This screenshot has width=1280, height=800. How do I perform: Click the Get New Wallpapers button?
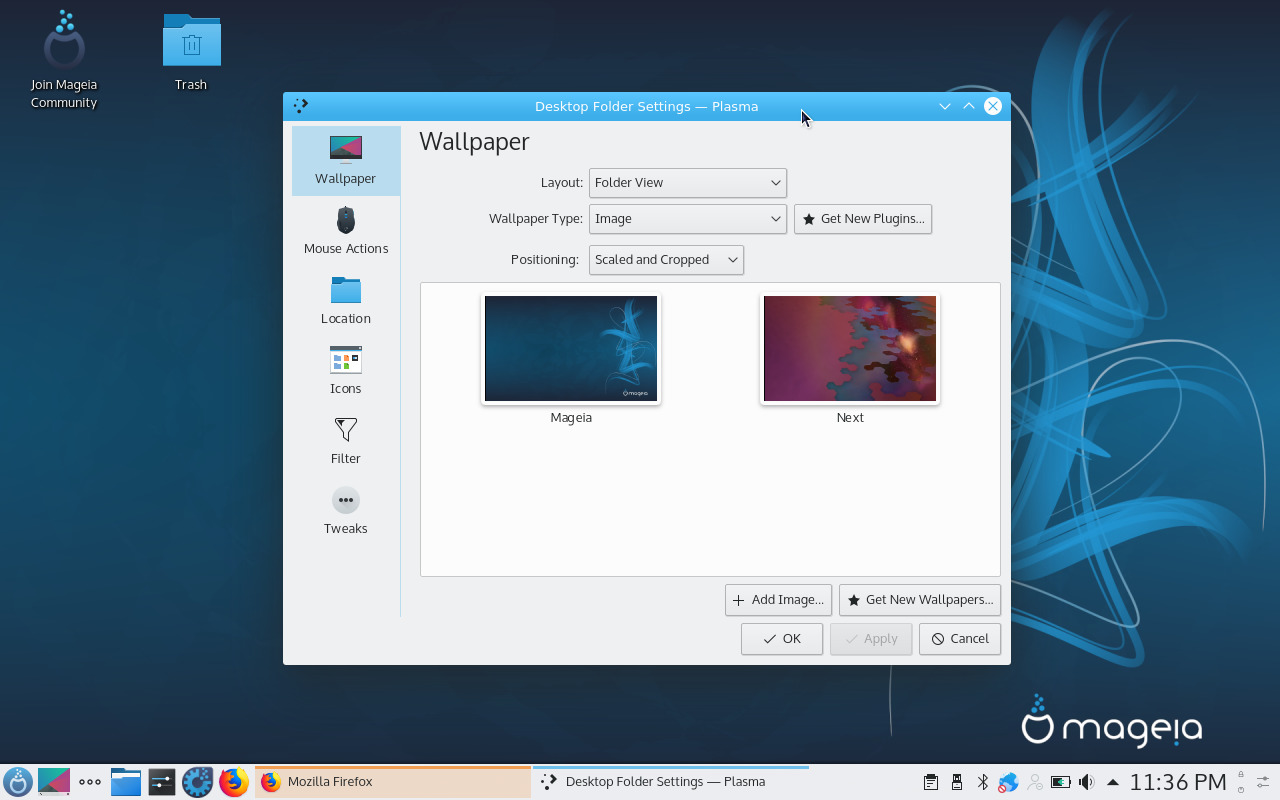(919, 600)
